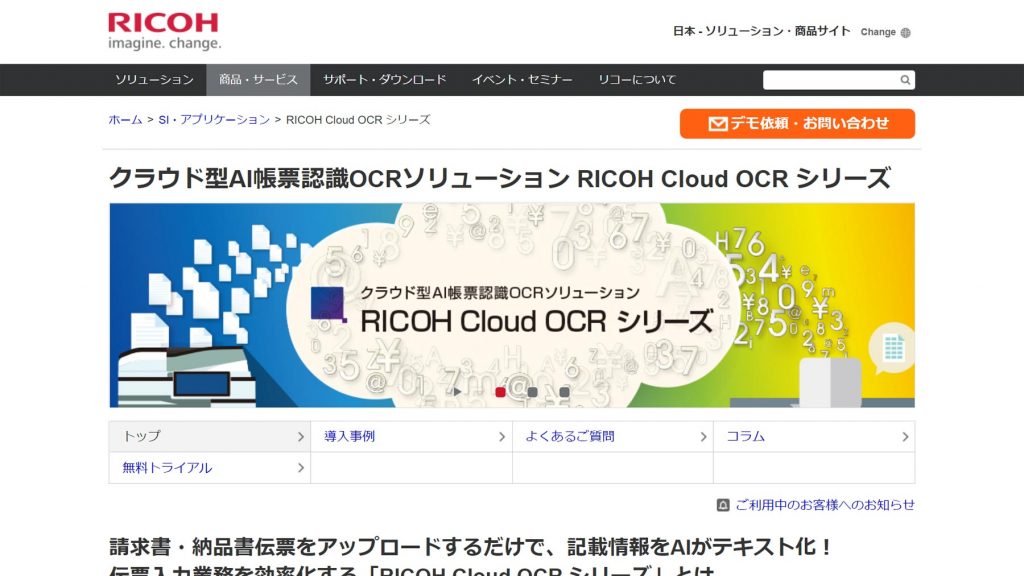Open コラム using its chevron arrow
This screenshot has width=1024, height=576.
click(905, 436)
